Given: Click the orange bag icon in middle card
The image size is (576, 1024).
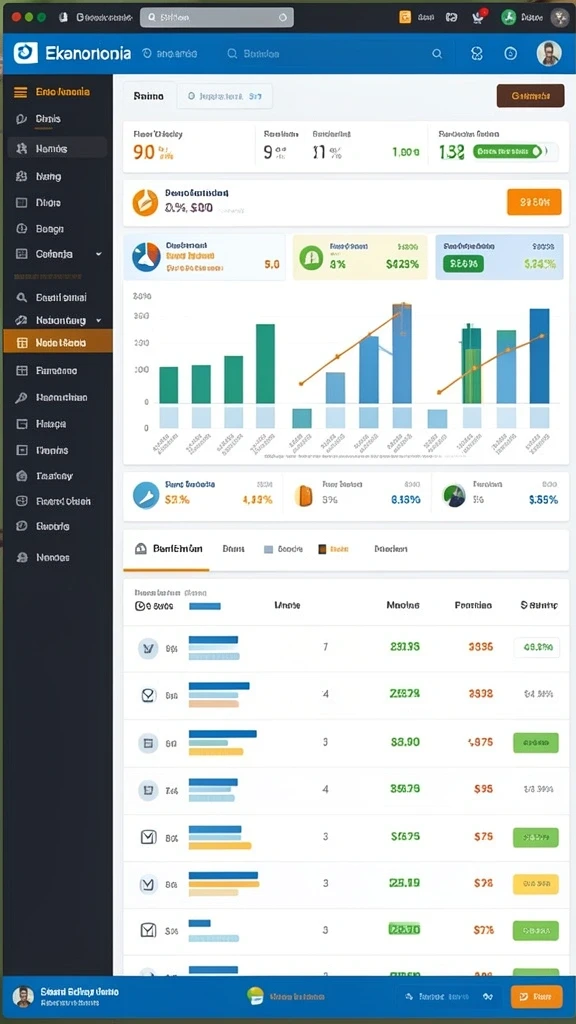Looking at the screenshot, I should (x=303, y=496).
